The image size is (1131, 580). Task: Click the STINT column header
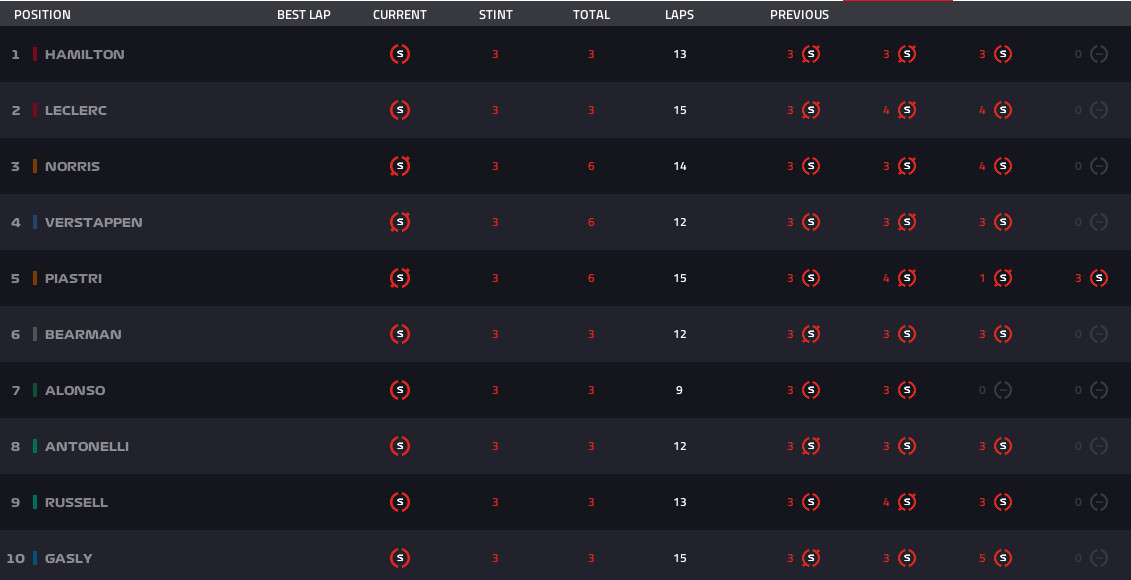[496, 14]
